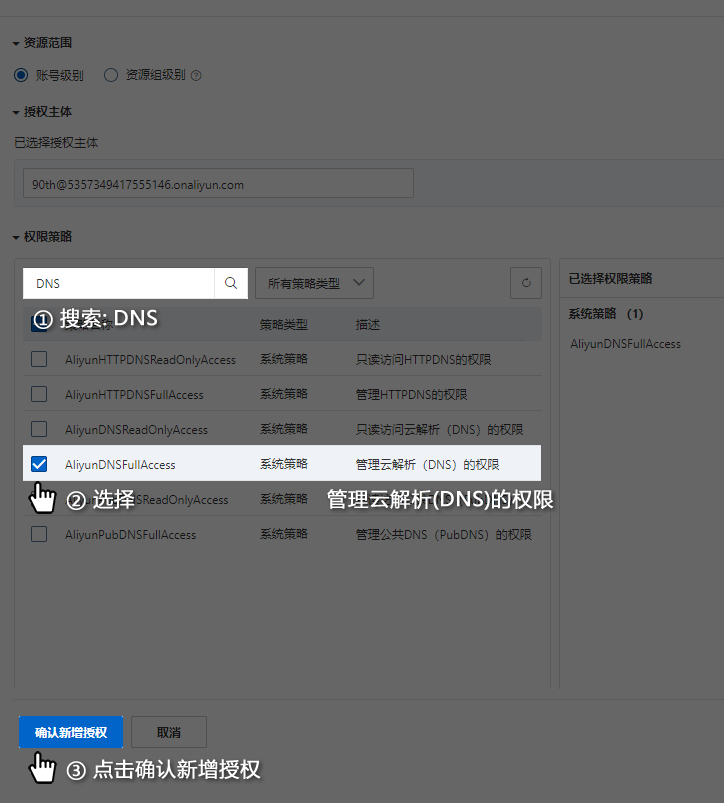Check AliyunHTTPDNSFullAccess policy checkbox
724x803 pixels.
pyautogui.click(x=39, y=394)
